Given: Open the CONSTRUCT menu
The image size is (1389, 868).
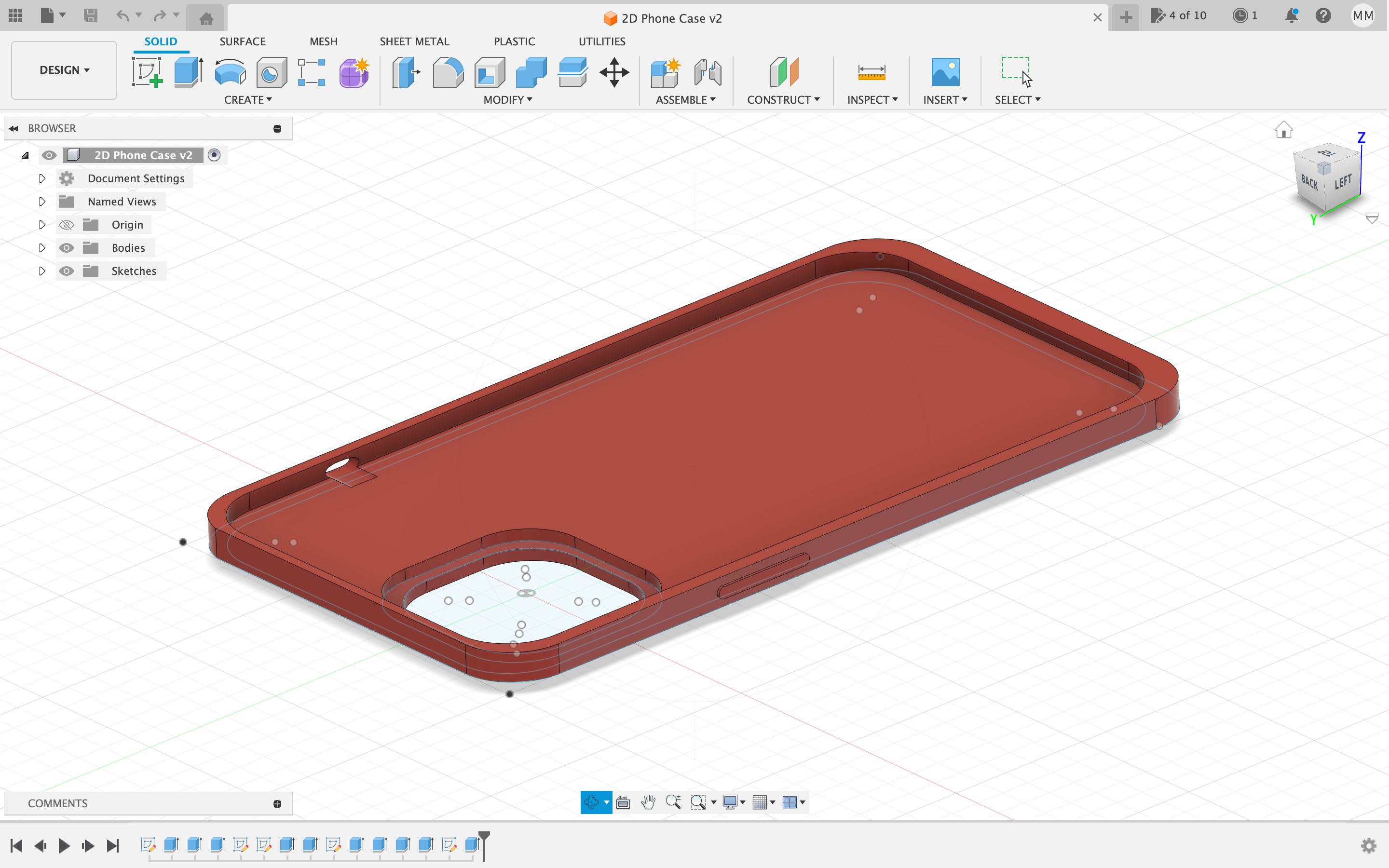Looking at the screenshot, I should 783,100.
